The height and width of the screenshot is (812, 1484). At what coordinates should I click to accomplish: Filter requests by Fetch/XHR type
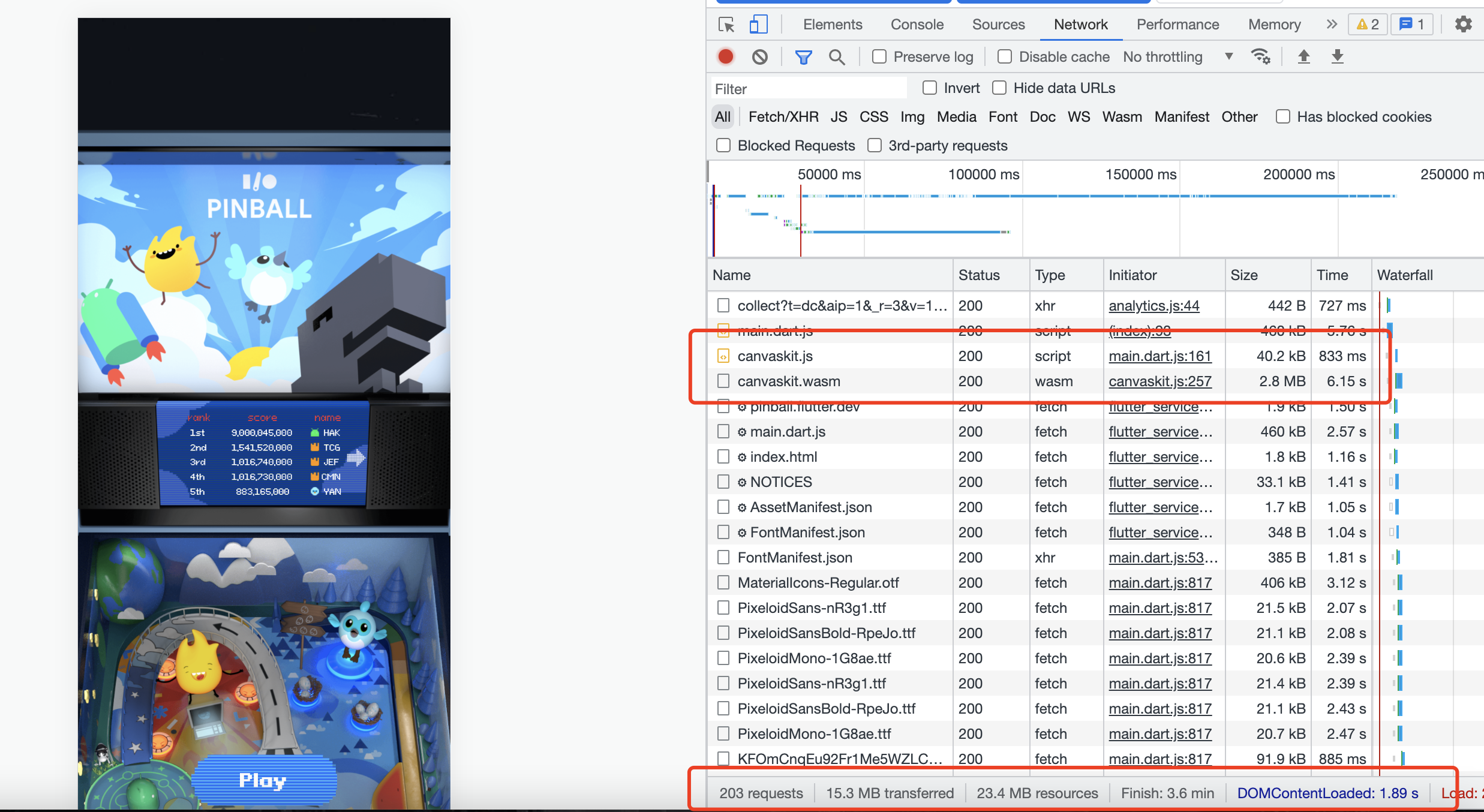click(783, 117)
